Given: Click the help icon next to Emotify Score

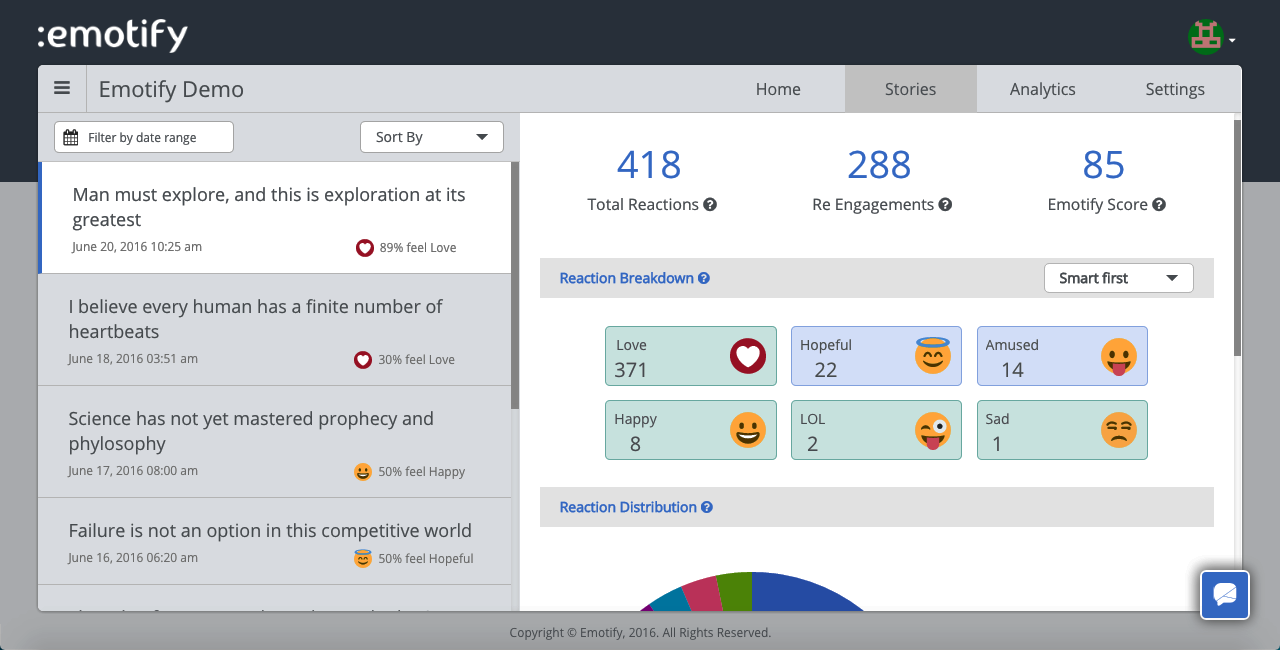Looking at the screenshot, I should click(x=1159, y=204).
